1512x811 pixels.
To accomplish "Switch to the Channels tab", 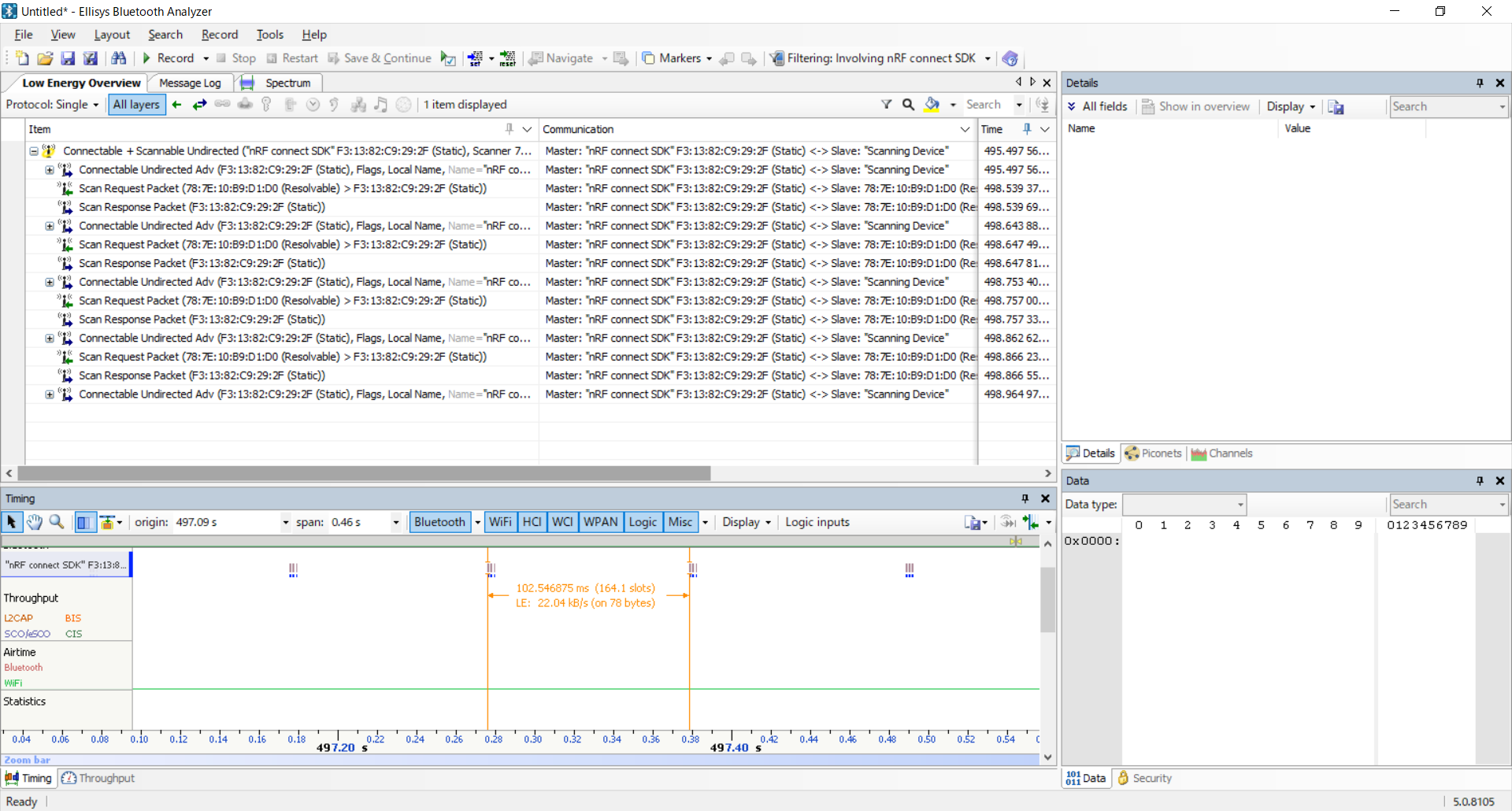I will (1221, 454).
